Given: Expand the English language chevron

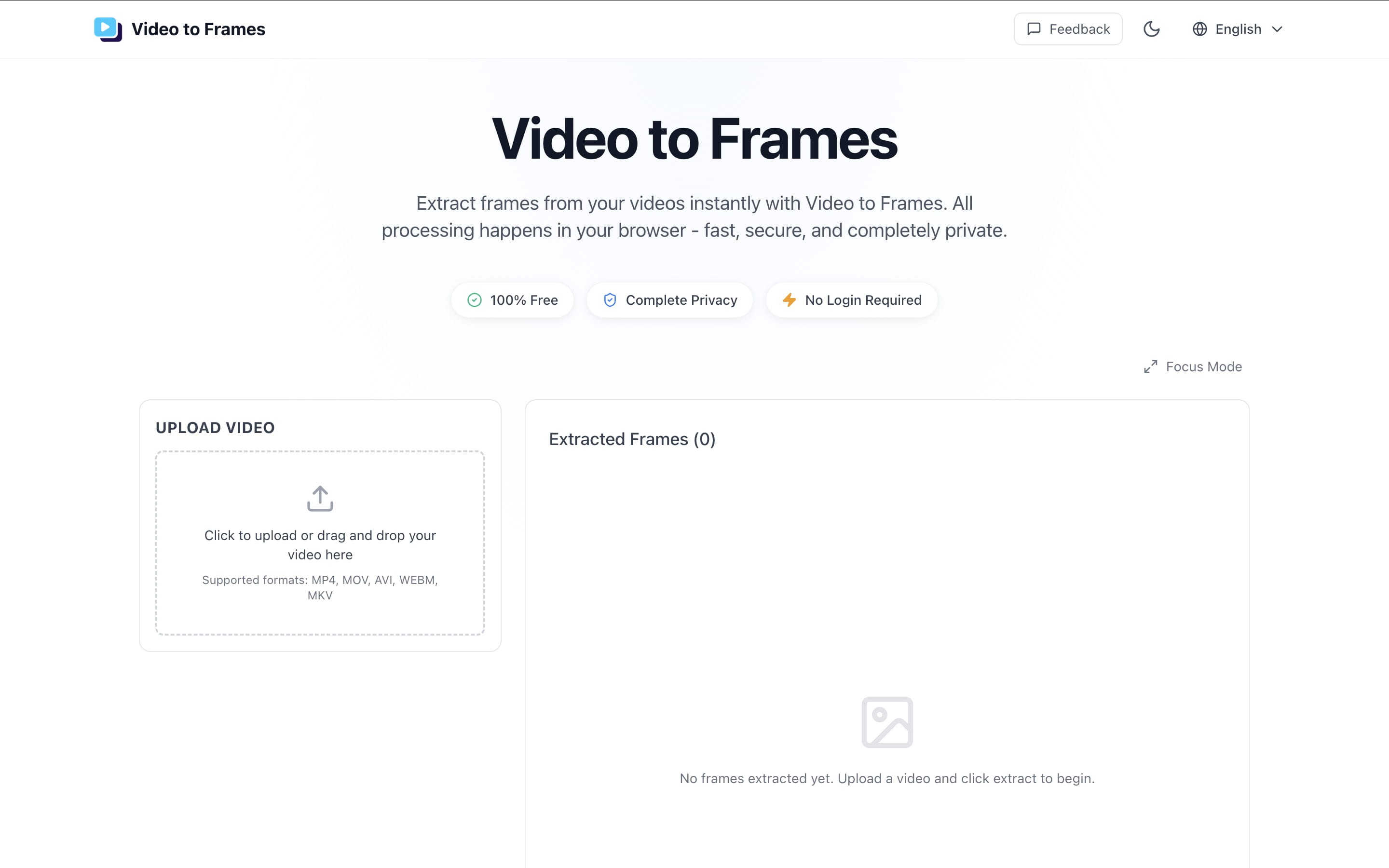Looking at the screenshot, I should pos(1277,29).
